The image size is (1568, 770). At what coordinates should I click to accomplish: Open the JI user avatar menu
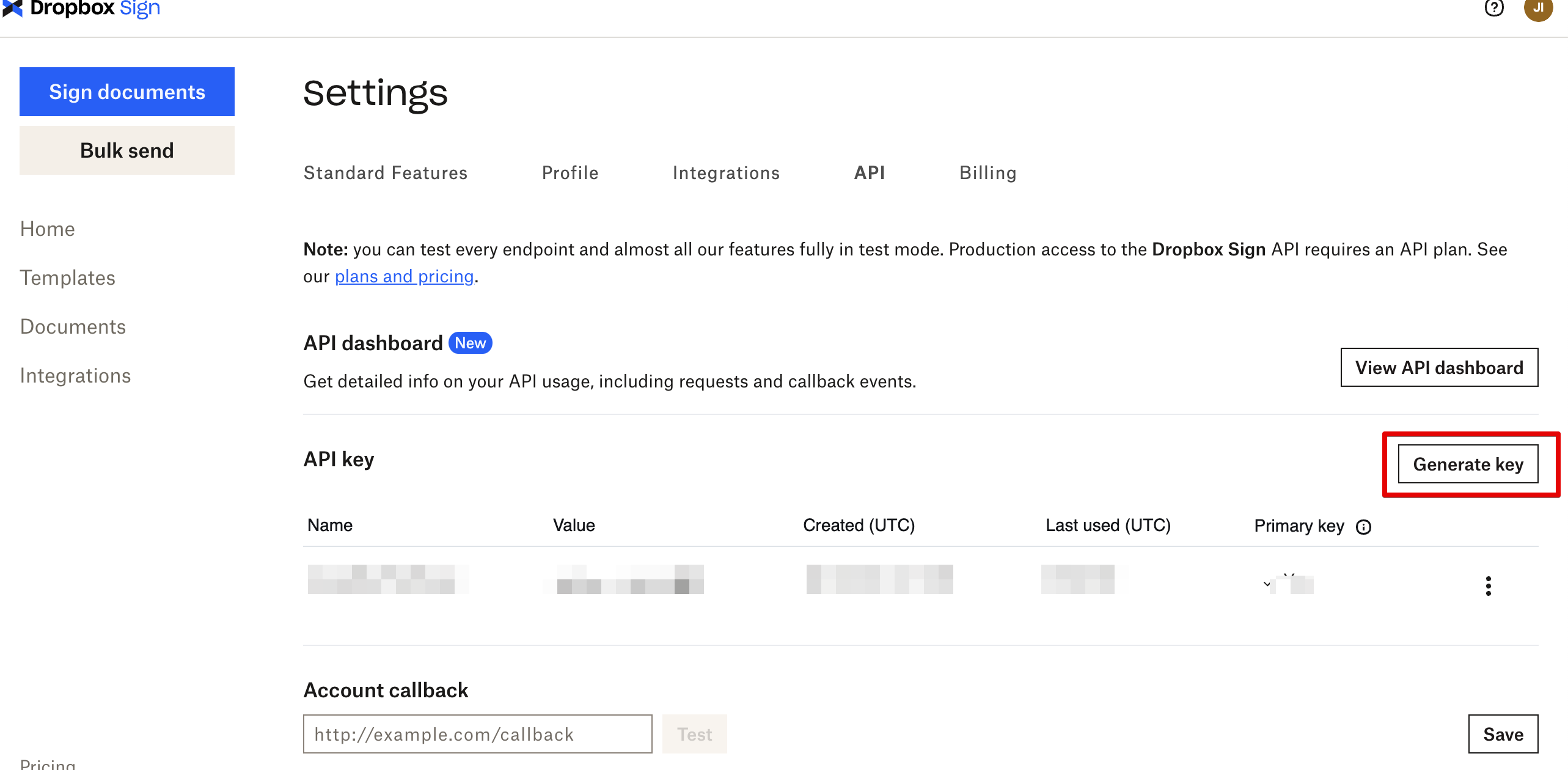1538,9
